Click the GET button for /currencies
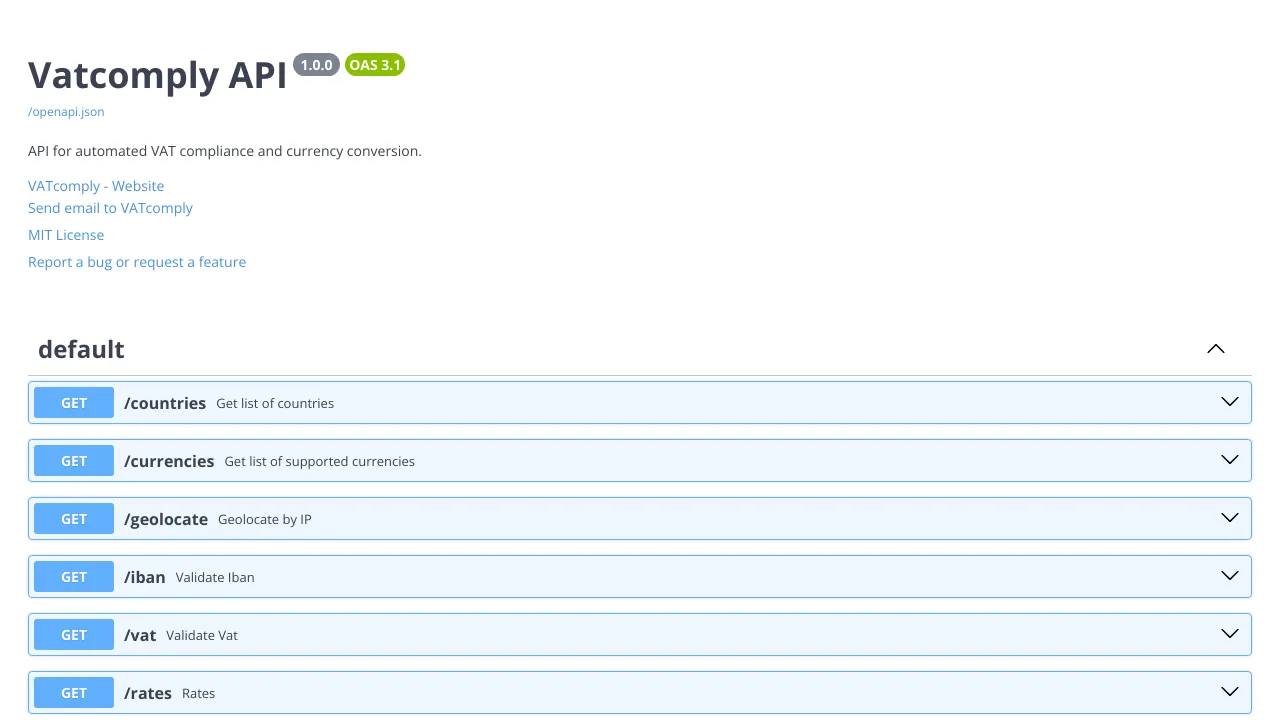 [74, 461]
